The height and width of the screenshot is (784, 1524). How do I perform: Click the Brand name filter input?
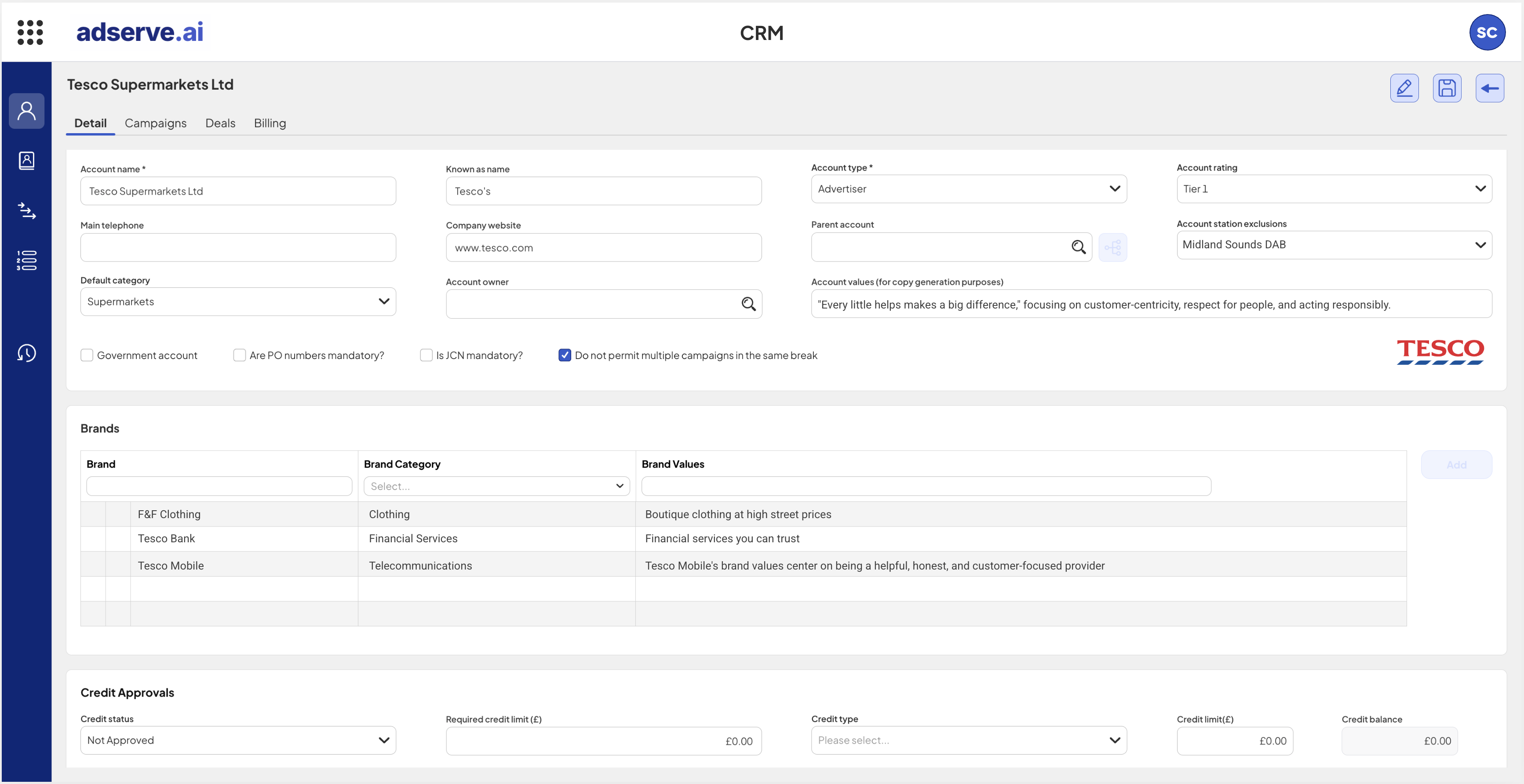coord(219,486)
